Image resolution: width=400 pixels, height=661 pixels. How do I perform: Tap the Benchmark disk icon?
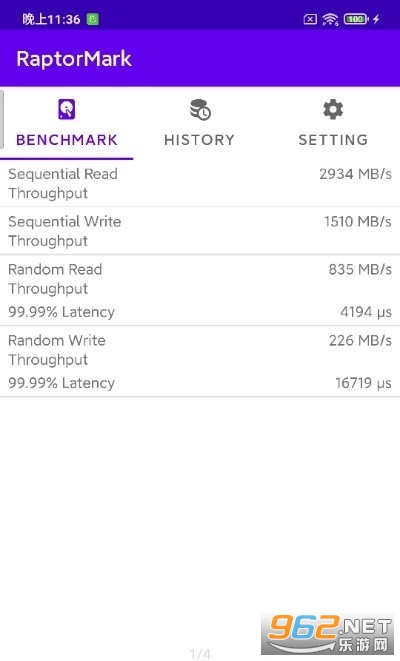(x=67, y=109)
